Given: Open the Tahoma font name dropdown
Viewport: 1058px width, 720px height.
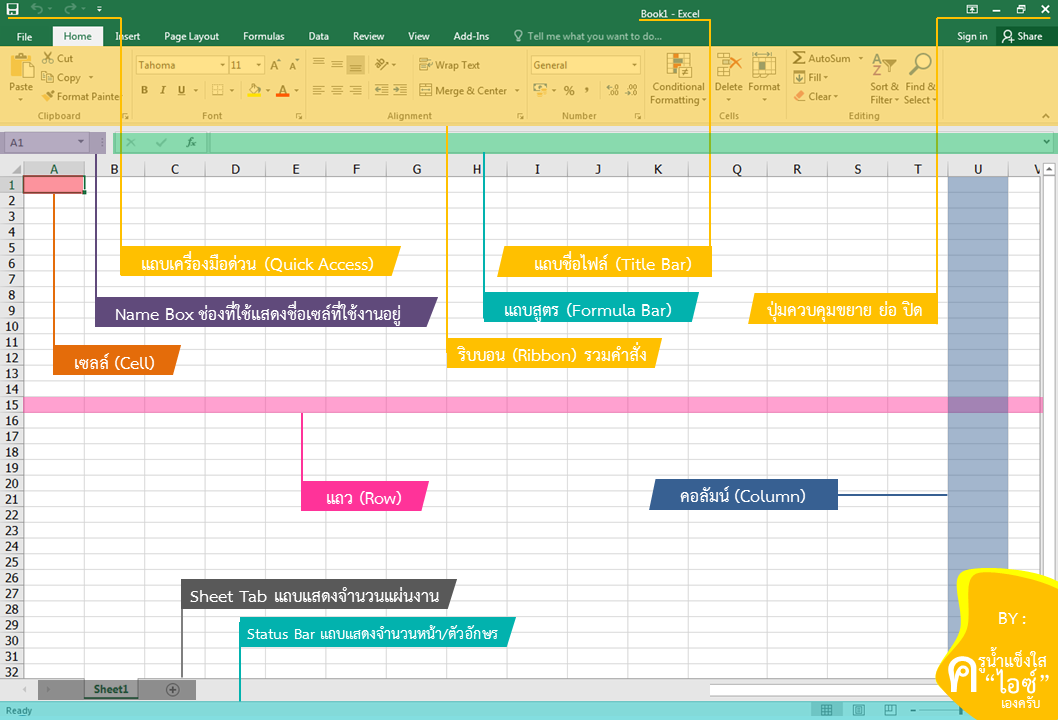Looking at the screenshot, I should coord(221,66).
